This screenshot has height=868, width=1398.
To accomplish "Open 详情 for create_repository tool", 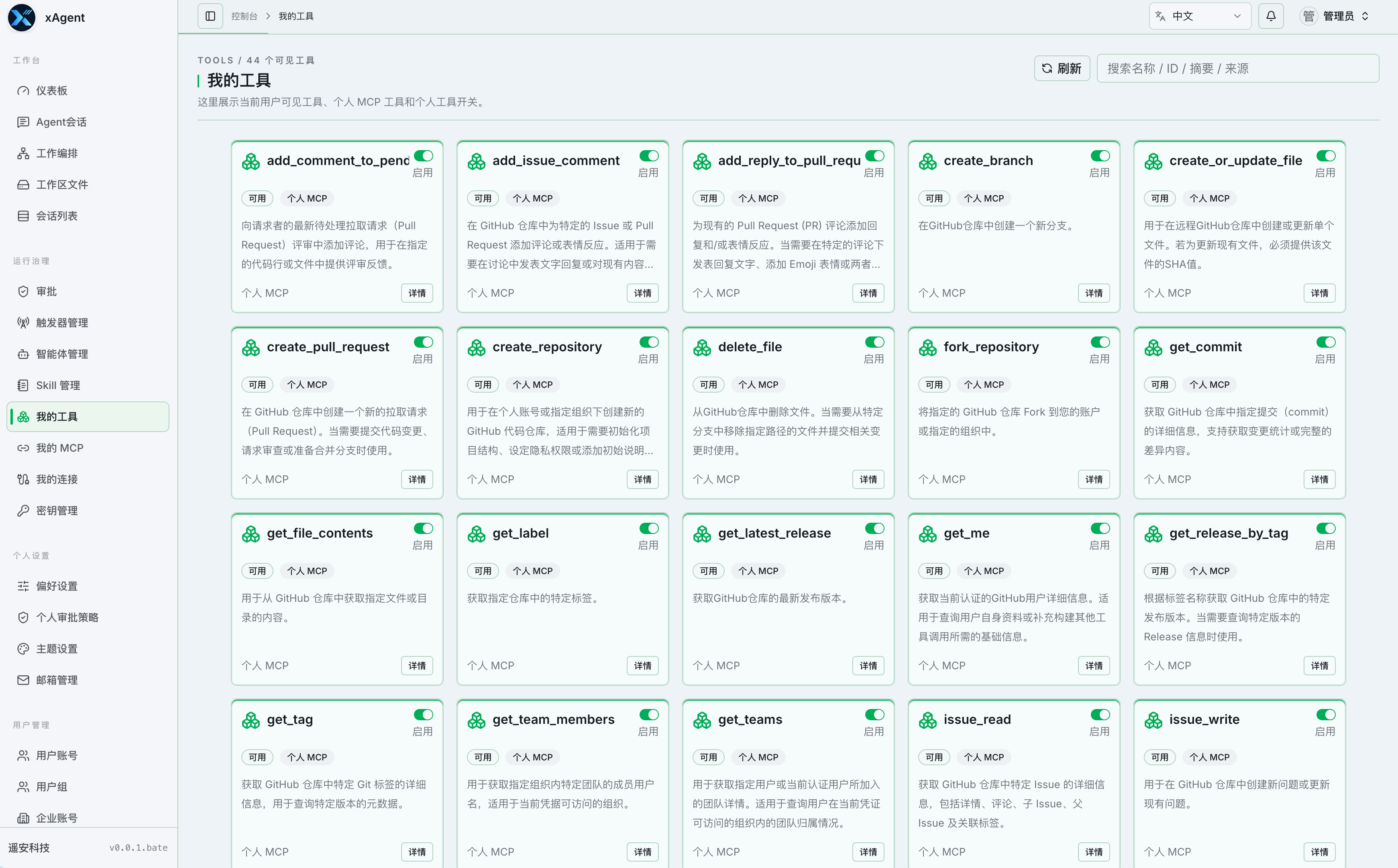I will pyautogui.click(x=642, y=480).
